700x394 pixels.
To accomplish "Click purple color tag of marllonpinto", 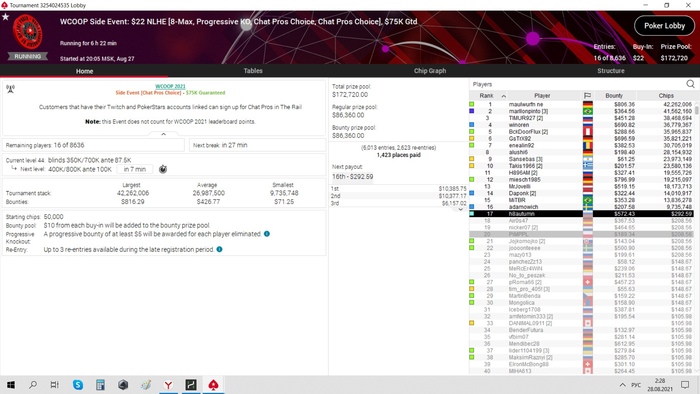I will [x=471, y=111].
